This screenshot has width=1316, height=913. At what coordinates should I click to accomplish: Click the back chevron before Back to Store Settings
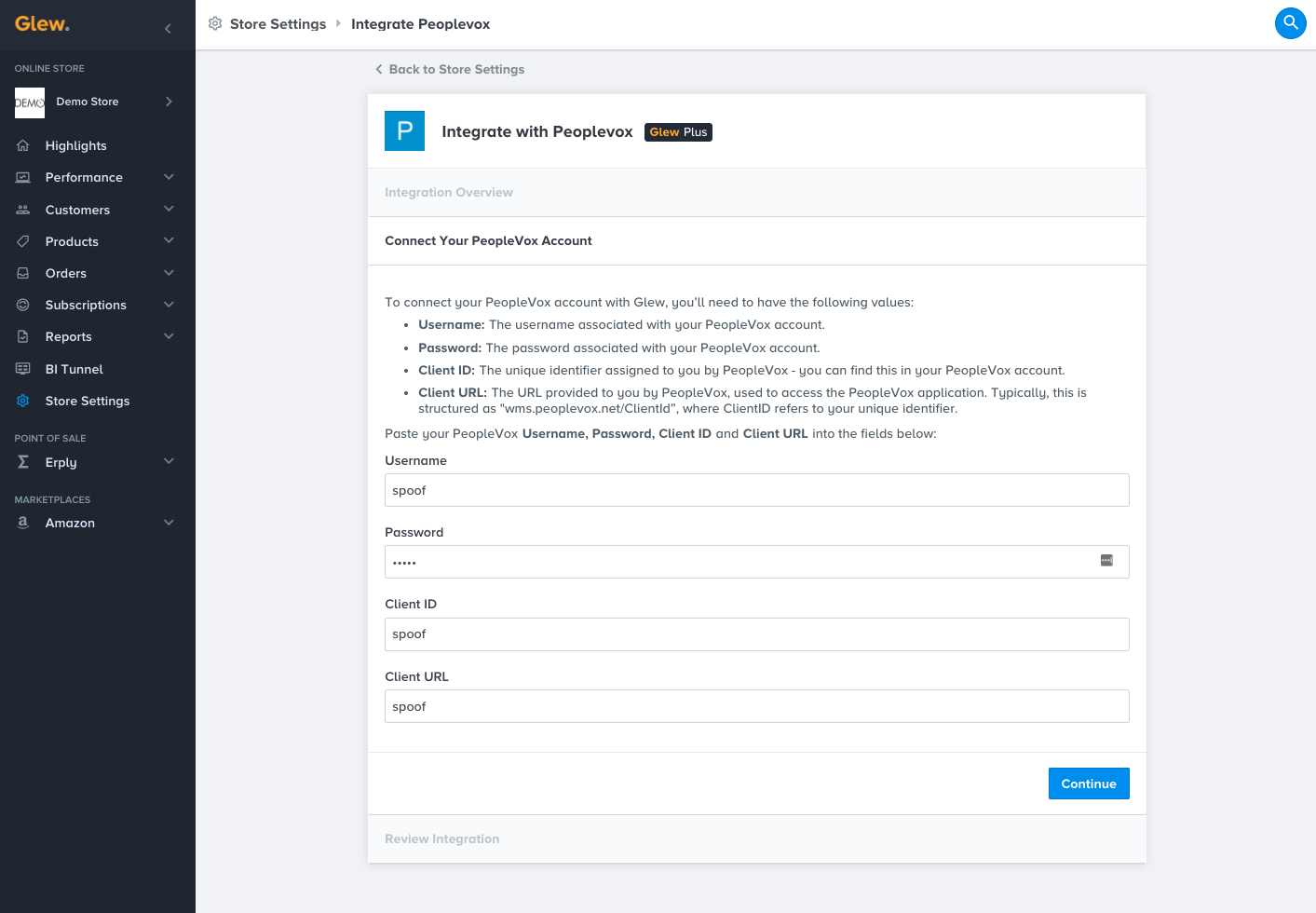(379, 69)
